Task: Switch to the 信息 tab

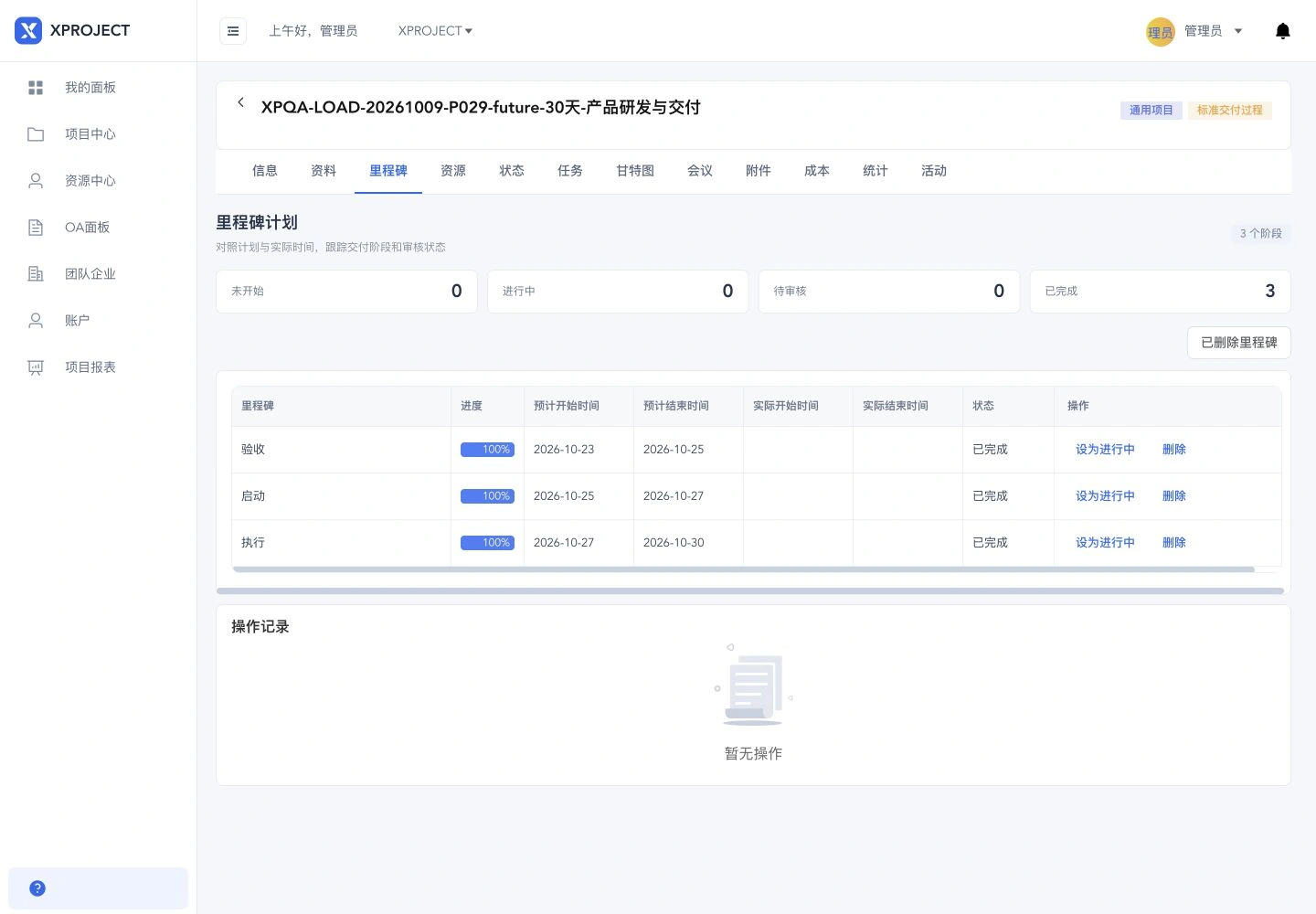Action: pyautogui.click(x=265, y=171)
